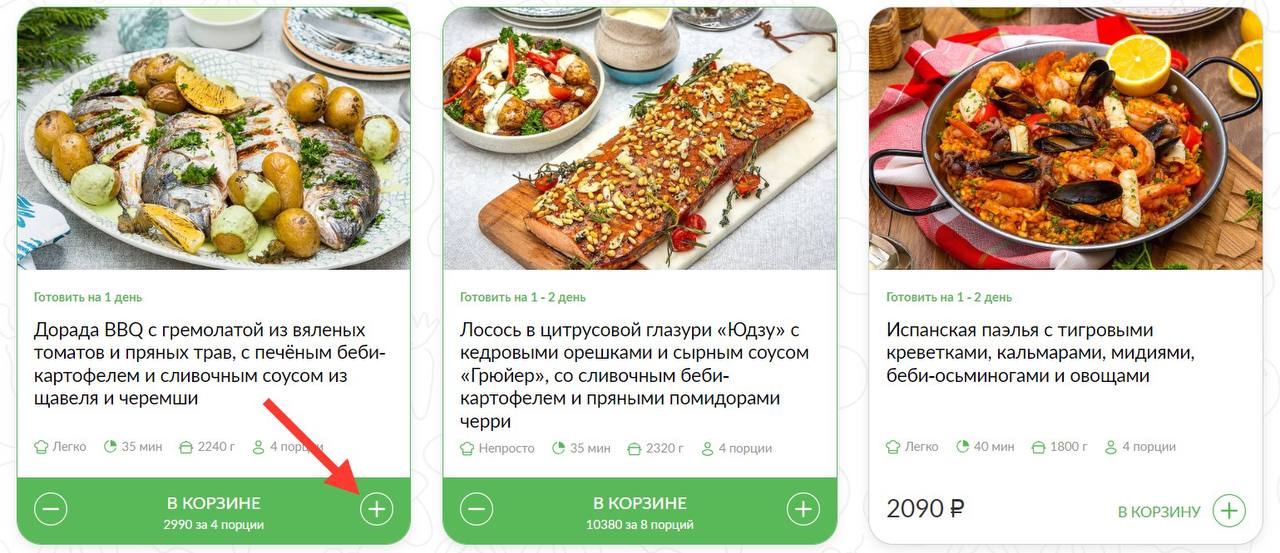Click the paella pan photo
The image size is (1280, 553).
click(1066, 139)
